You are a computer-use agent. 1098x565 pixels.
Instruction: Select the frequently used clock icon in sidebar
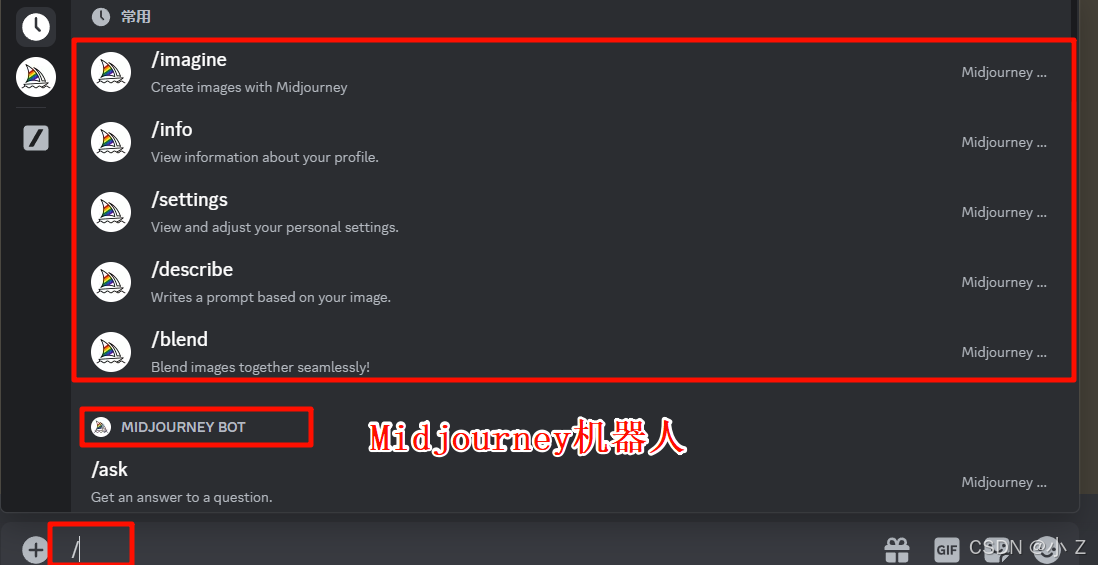pyautogui.click(x=36, y=27)
